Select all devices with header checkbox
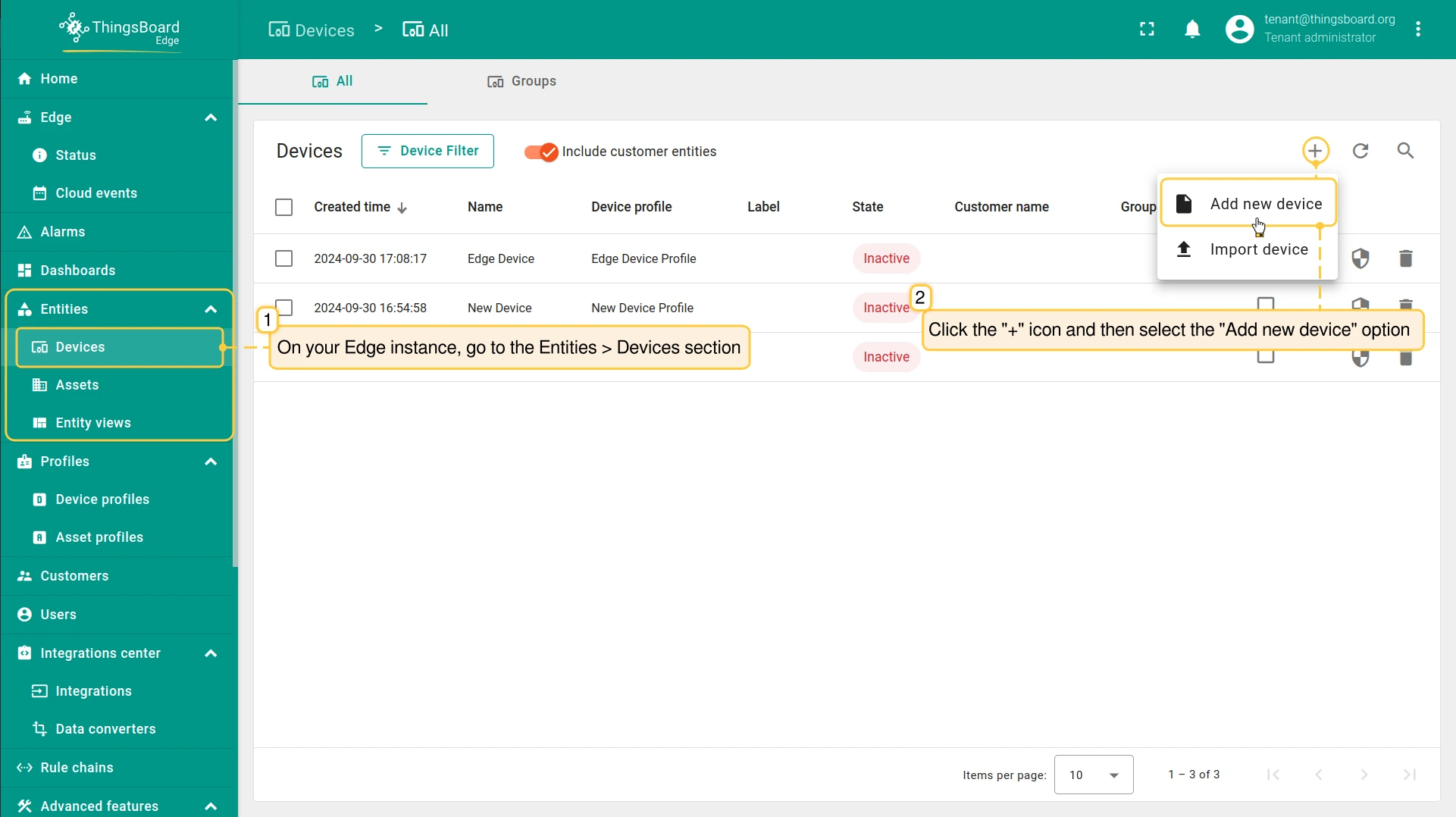Image resolution: width=1456 pixels, height=817 pixels. (283, 207)
